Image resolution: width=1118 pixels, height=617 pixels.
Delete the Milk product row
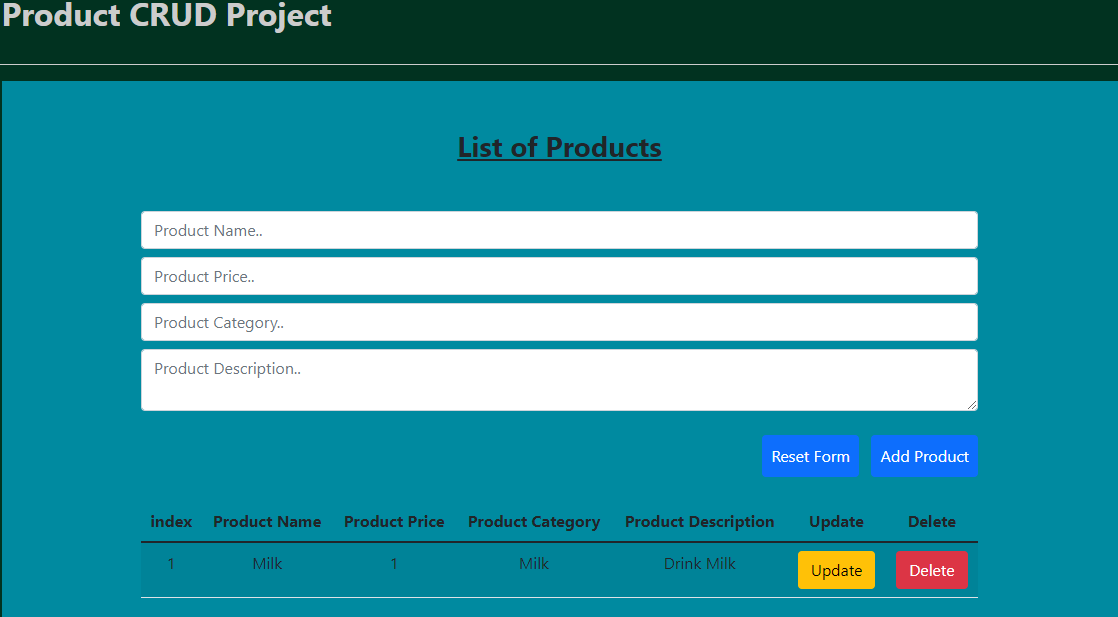(931, 570)
